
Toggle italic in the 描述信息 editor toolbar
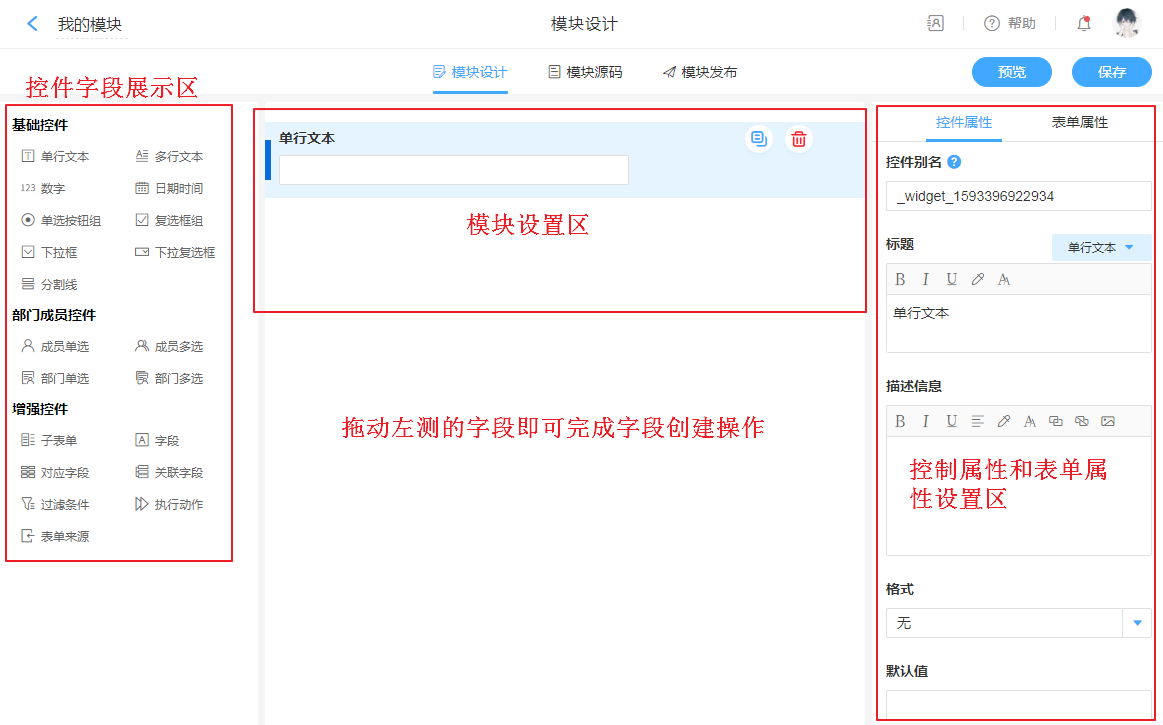coord(926,421)
